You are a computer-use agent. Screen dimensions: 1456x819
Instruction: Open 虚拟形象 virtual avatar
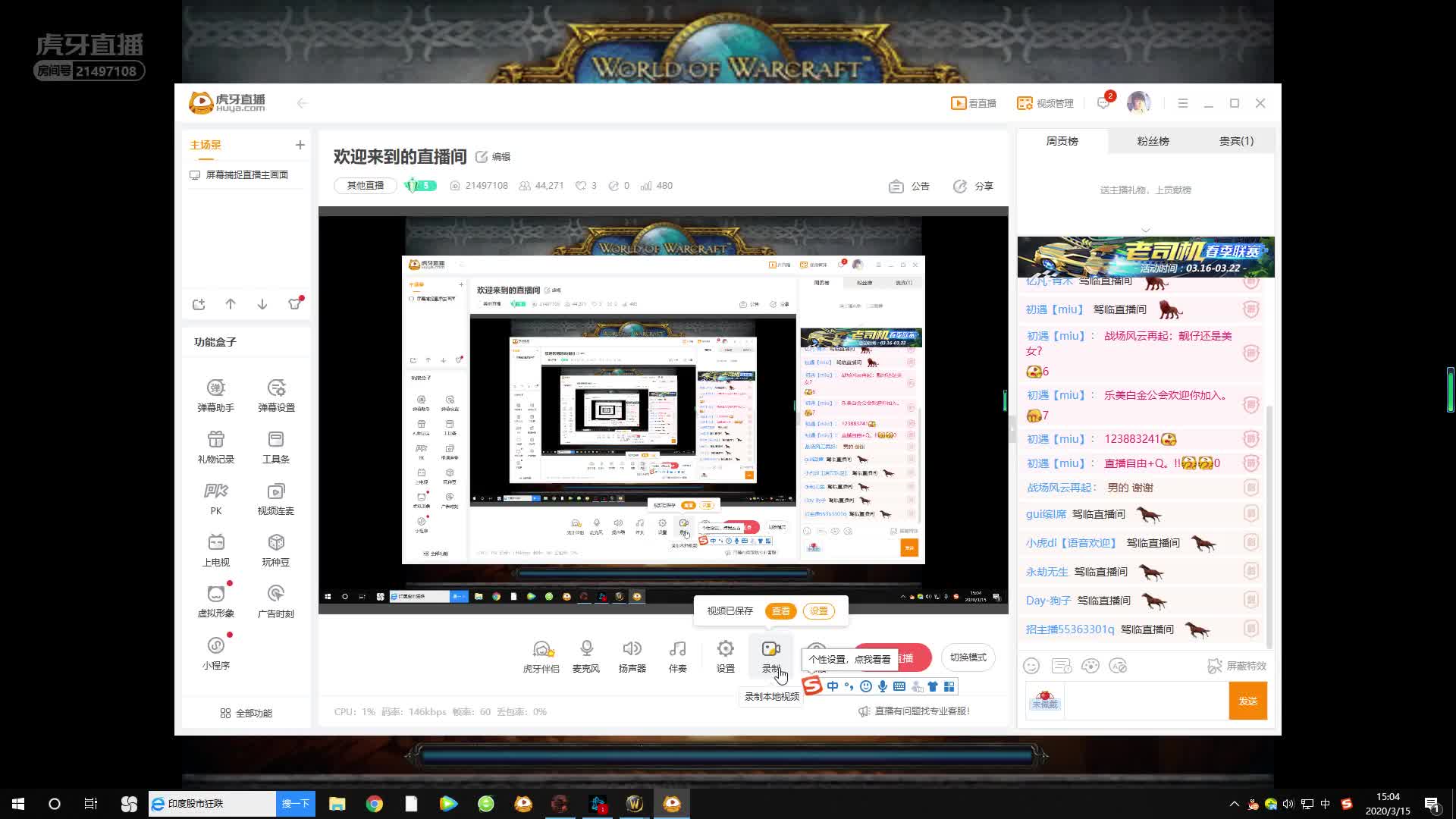tap(216, 601)
